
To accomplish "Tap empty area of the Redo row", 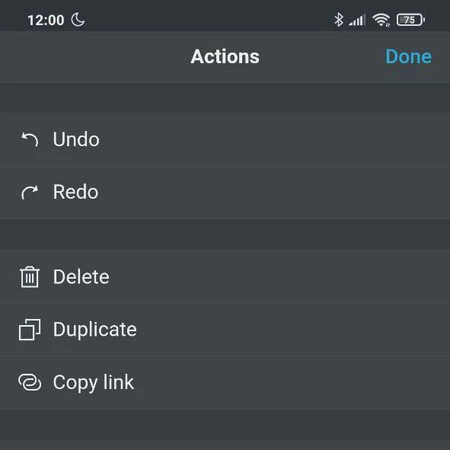I will click(273, 192).
